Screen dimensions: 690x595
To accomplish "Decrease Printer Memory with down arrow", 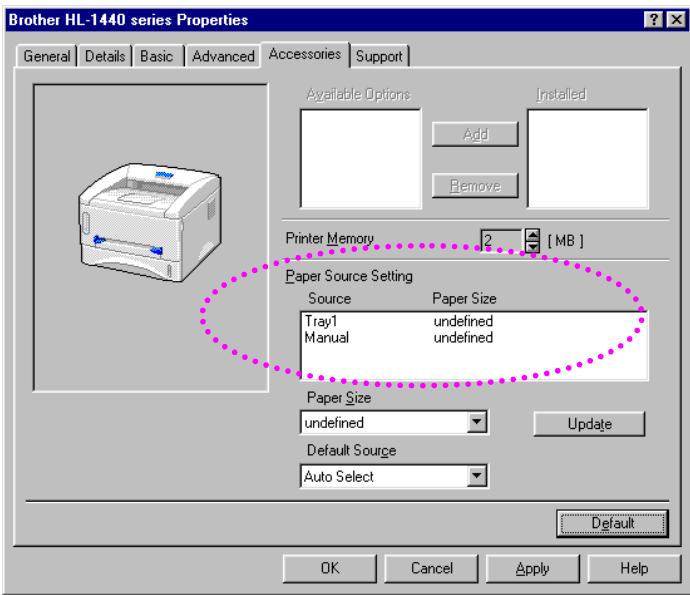I will tap(532, 246).
